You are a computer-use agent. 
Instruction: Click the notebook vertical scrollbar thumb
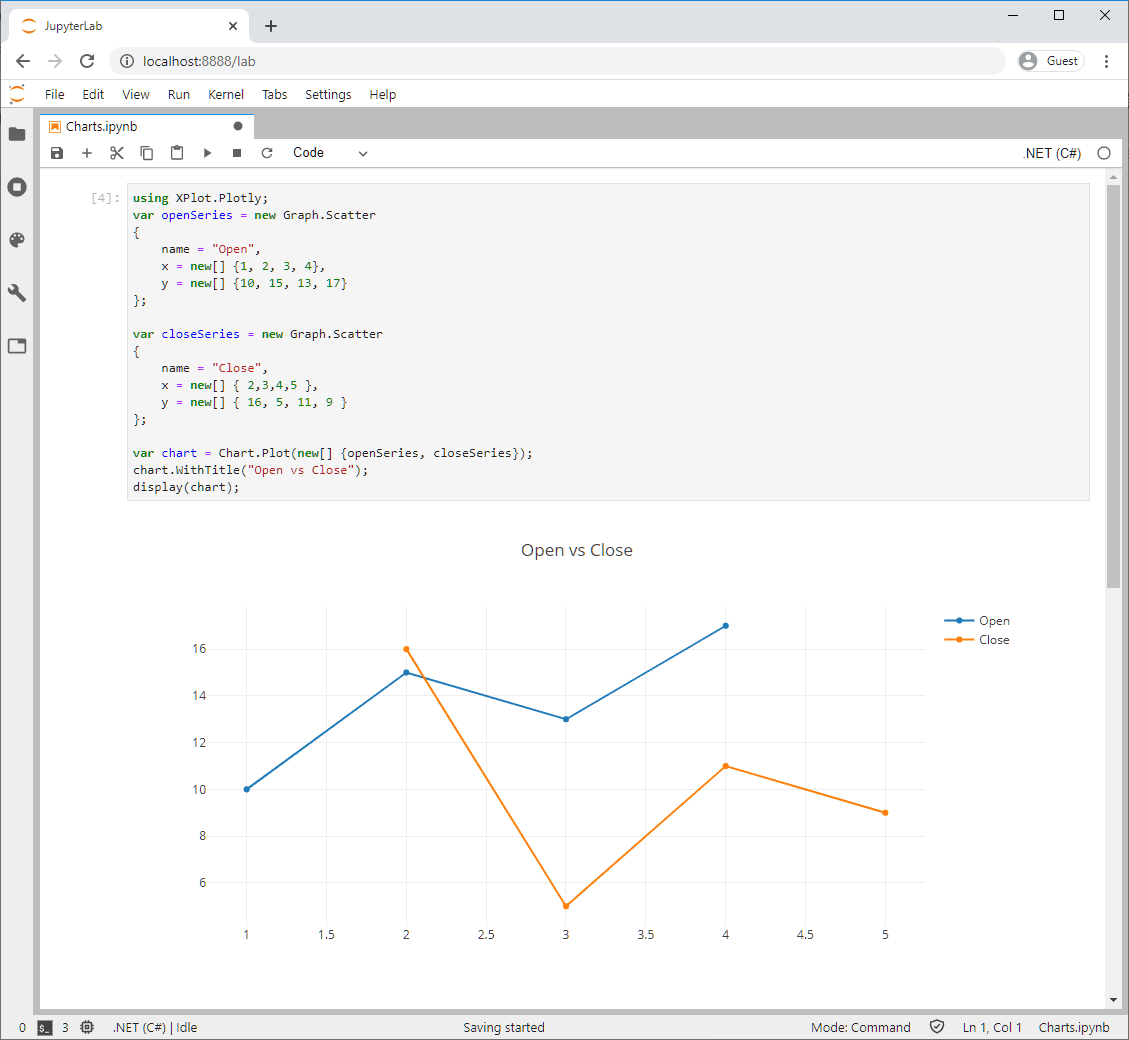[1113, 387]
